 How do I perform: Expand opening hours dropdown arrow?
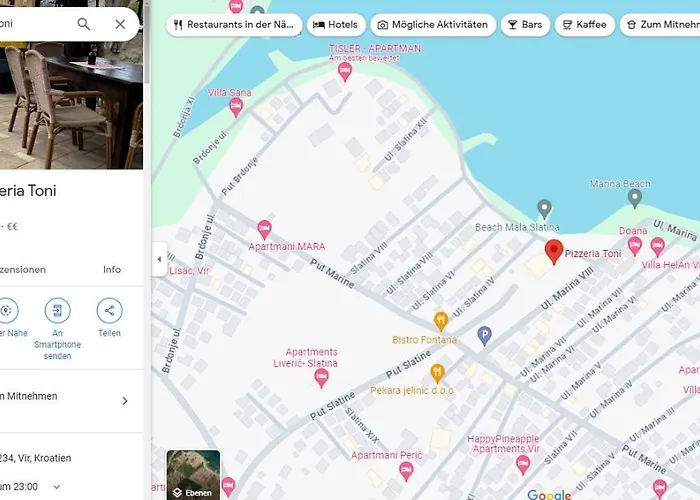pyautogui.click(x=57, y=487)
